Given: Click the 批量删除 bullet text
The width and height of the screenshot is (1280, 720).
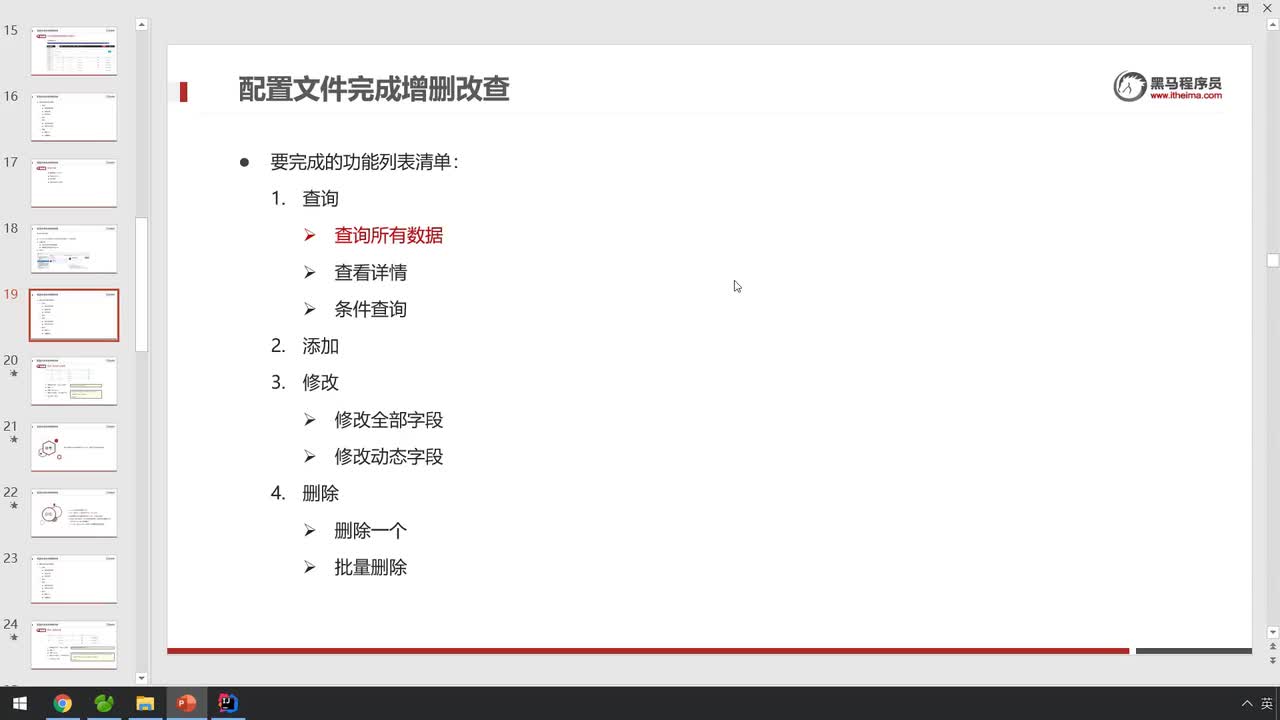Looking at the screenshot, I should [x=370, y=568].
